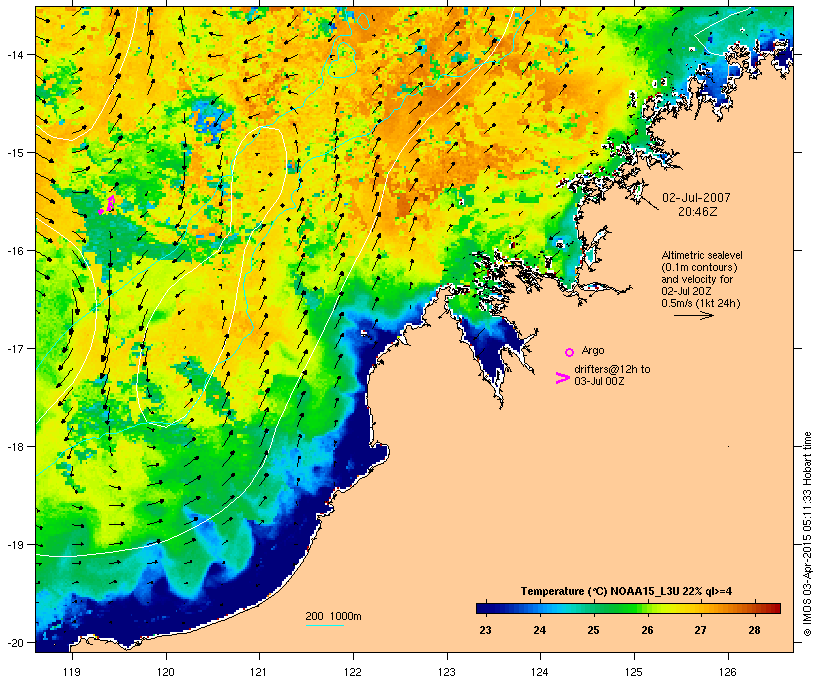Click the colorbar tick label 27
The image size is (820, 680).
[x=700, y=630]
